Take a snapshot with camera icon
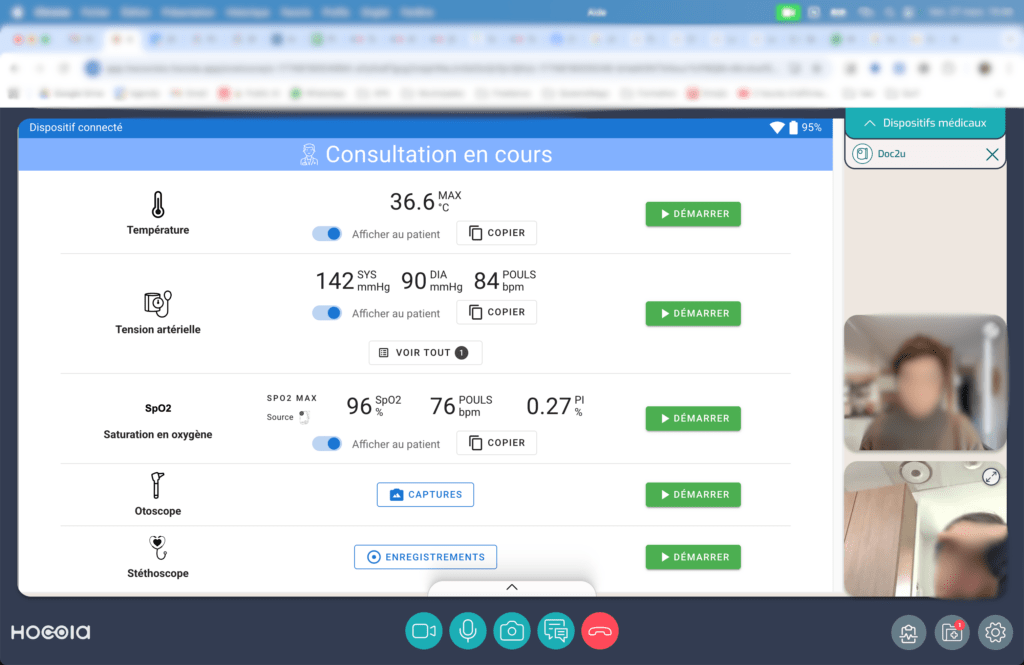The height and width of the screenshot is (665, 1024). tap(512, 631)
